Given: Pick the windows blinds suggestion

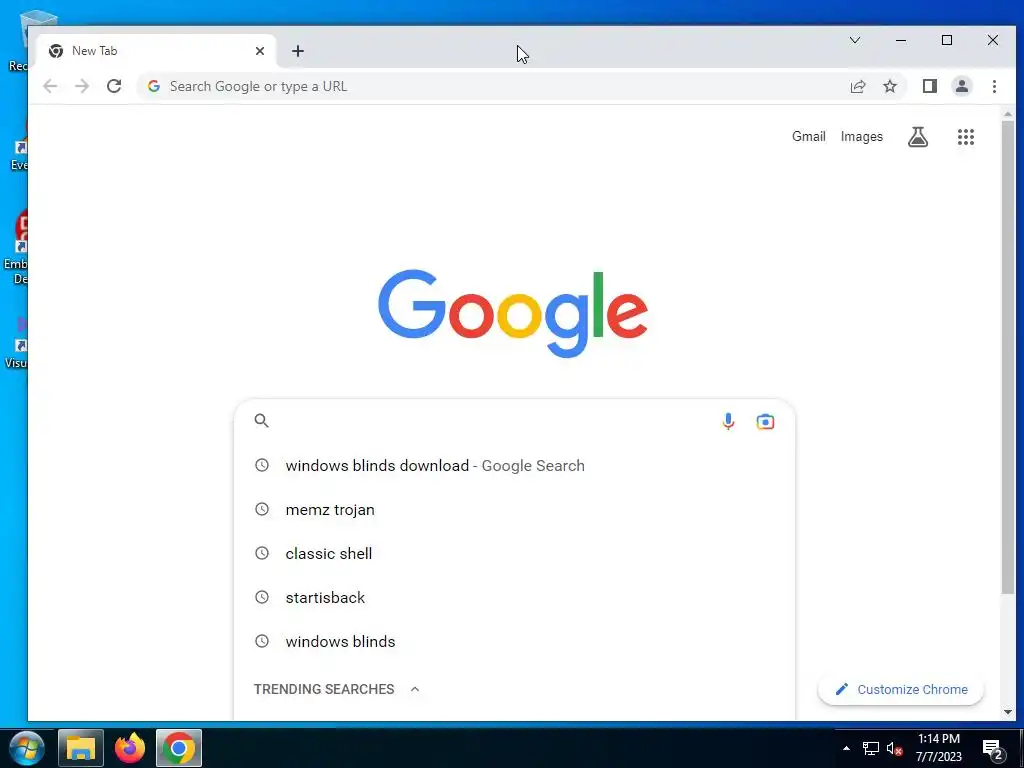Looking at the screenshot, I should click(x=515, y=641).
